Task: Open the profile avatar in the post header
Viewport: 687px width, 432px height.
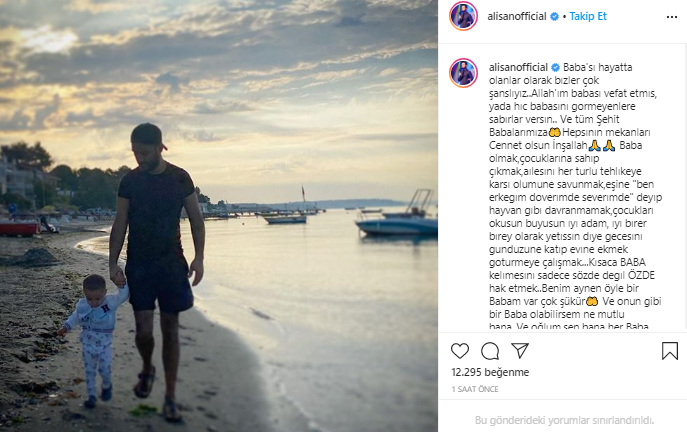Action: point(462,16)
